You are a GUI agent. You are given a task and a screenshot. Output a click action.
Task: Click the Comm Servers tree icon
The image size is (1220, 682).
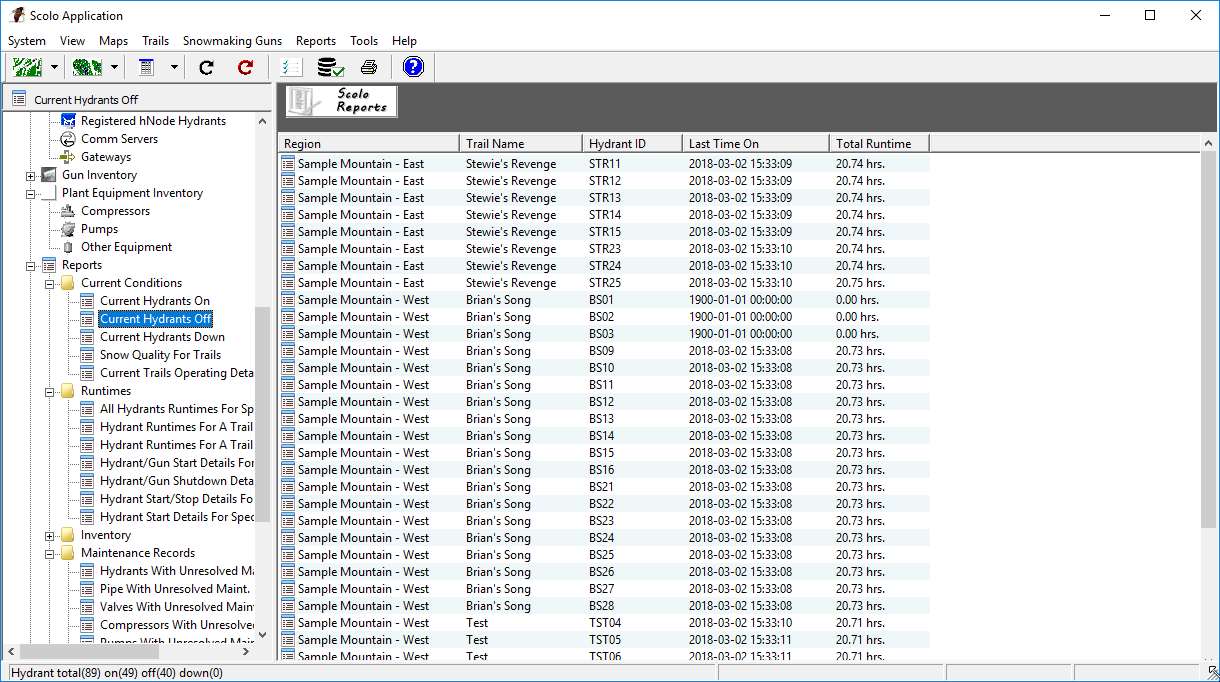[68, 139]
